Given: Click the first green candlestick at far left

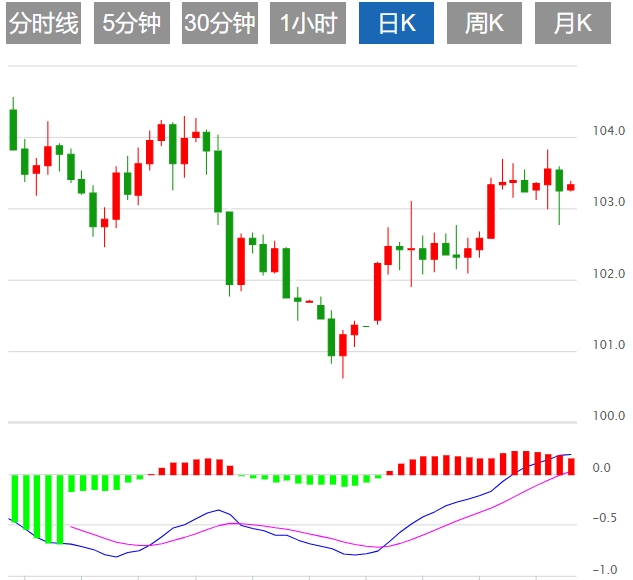Looking at the screenshot, I should tap(13, 129).
